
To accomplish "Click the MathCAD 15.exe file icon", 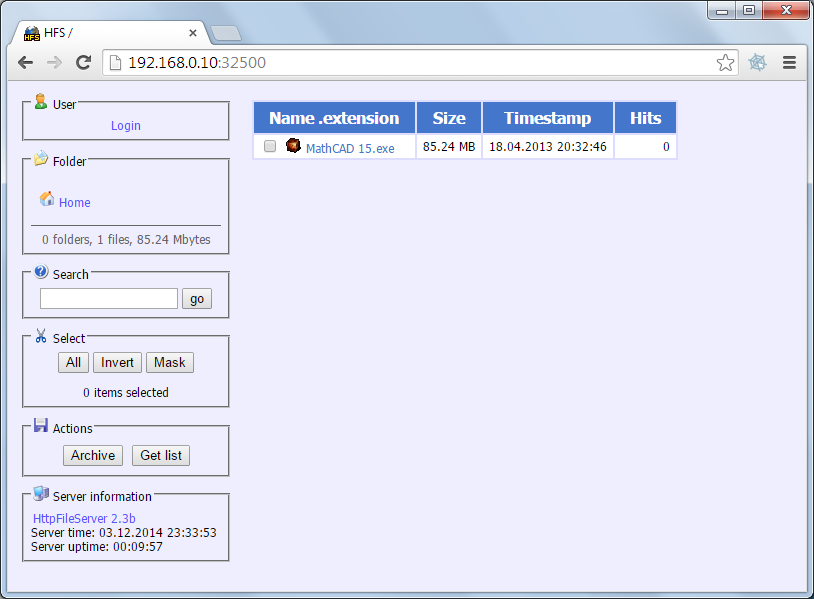I will pyautogui.click(x=293, y=145).
